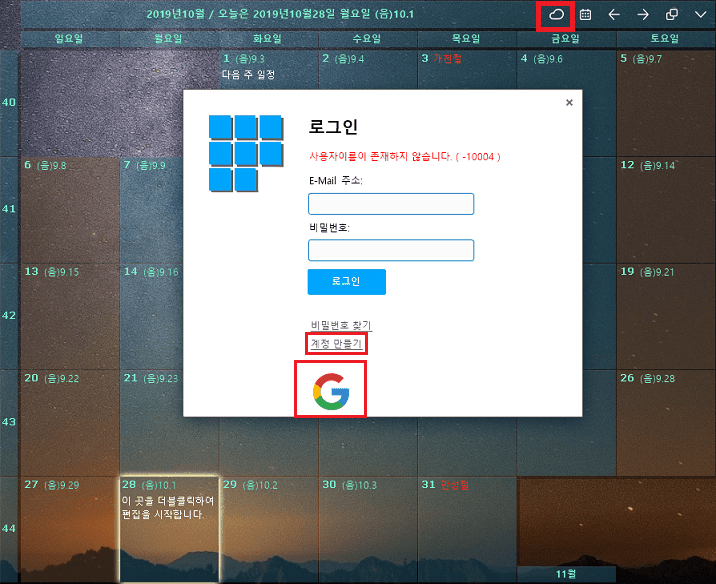Select the 수요일 column header
Screen dimensions: 716x584
click(x=367, y=39)
